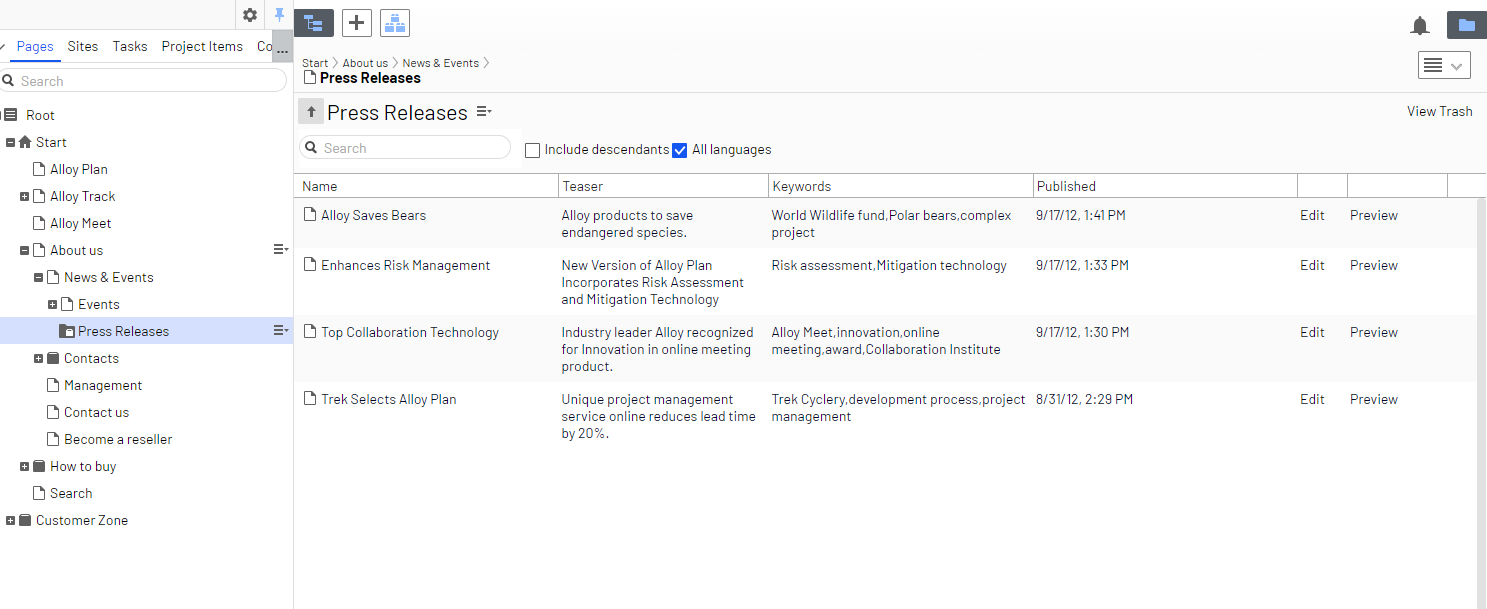The height and width of the screenshot is (609, 1487).
Task: Open Press Releases tree item context menu
Action: coord(281,331)
